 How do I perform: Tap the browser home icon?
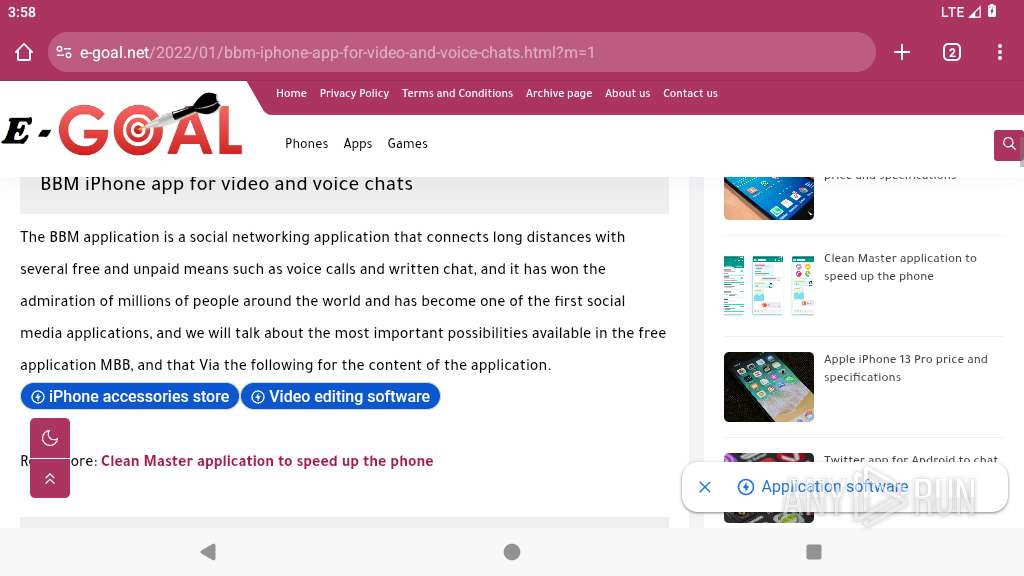[24, 52]
